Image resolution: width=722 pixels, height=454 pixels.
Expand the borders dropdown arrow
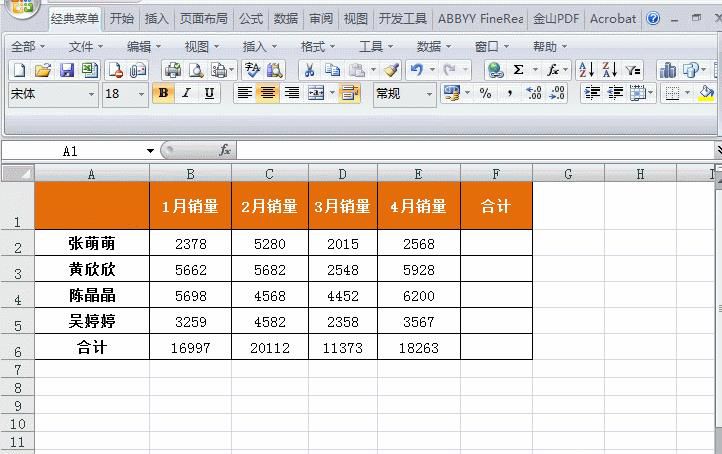[x=687, y=93]
